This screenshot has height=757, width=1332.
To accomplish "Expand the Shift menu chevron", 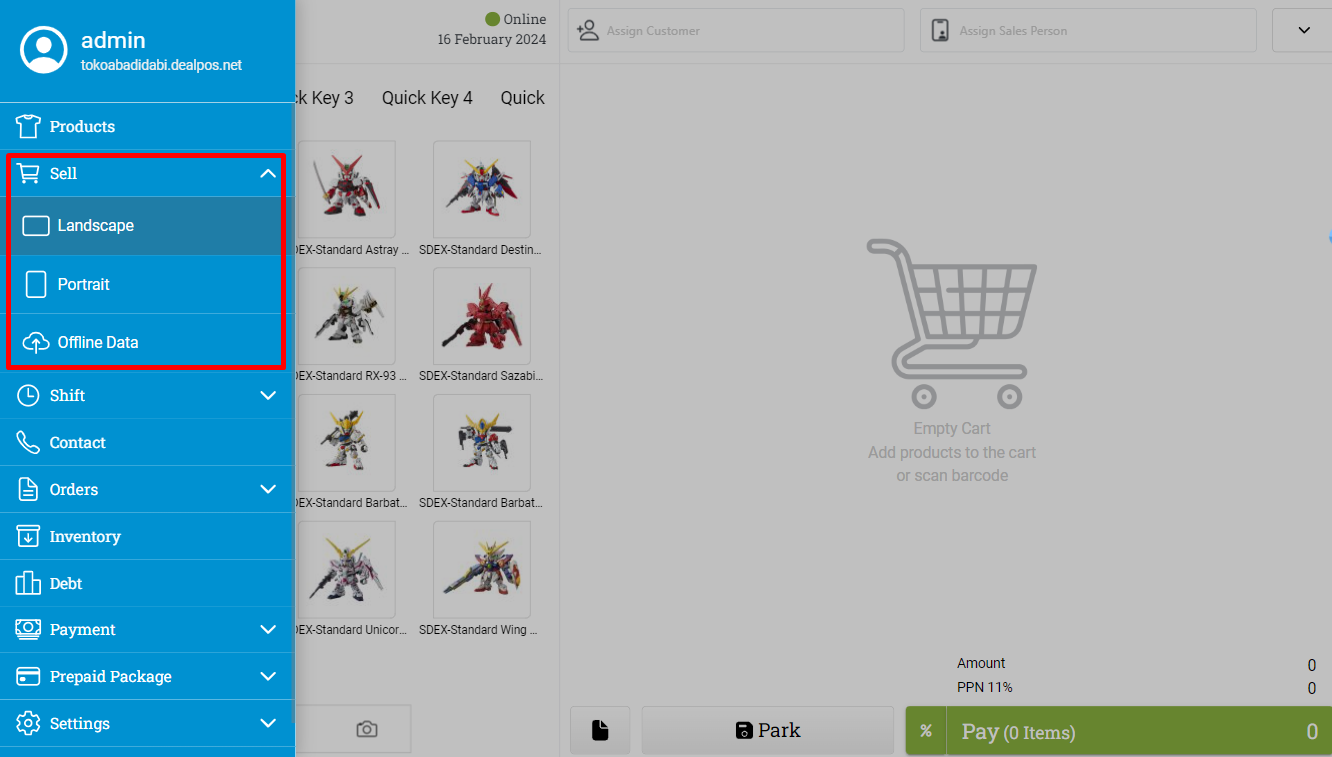I will [x=268, y=395].
